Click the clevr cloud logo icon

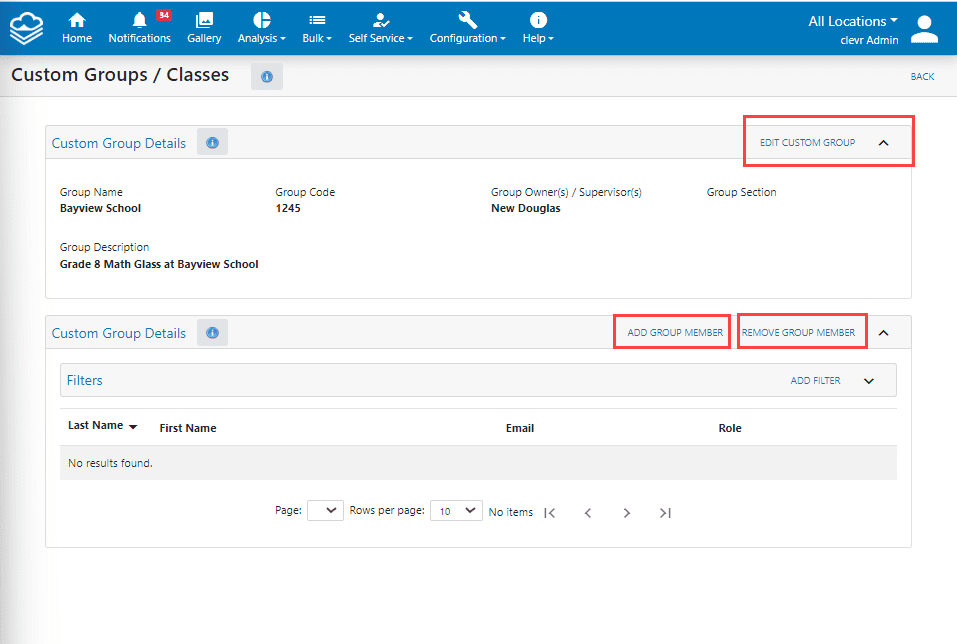[26, 29]
